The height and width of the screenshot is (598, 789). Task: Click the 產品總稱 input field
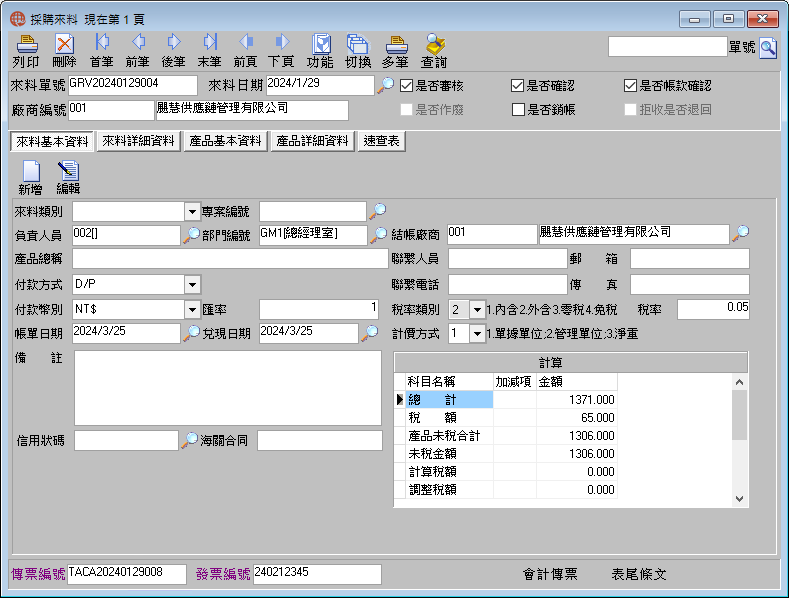click(230, 259)
